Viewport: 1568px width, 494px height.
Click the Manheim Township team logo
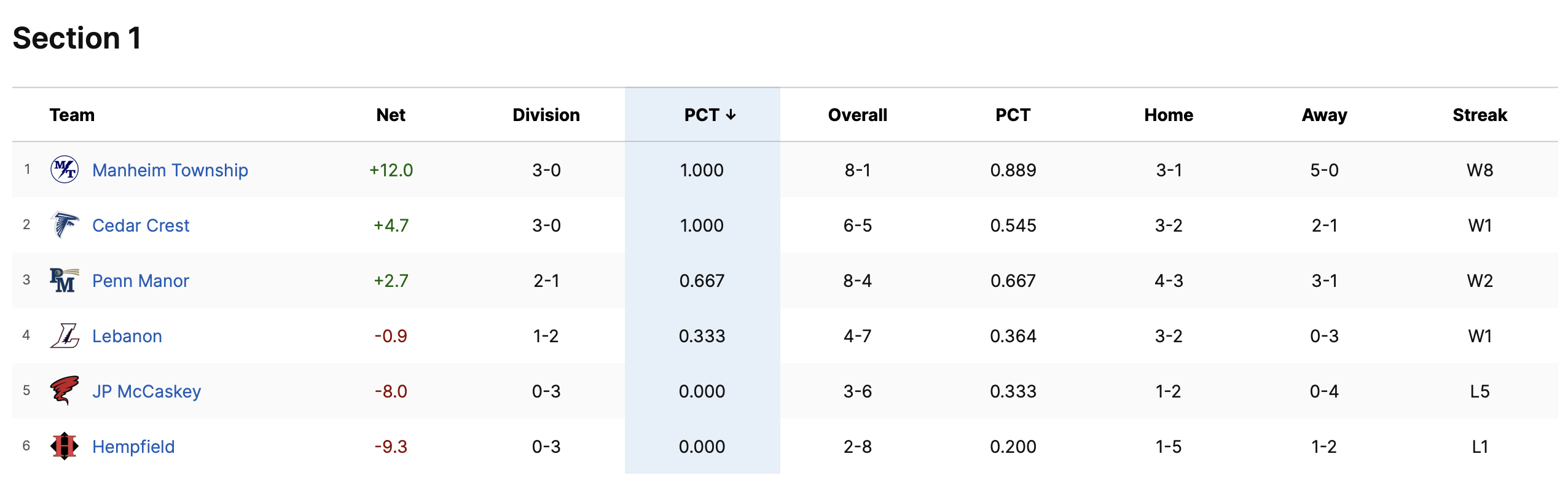(x=65, y=170)
